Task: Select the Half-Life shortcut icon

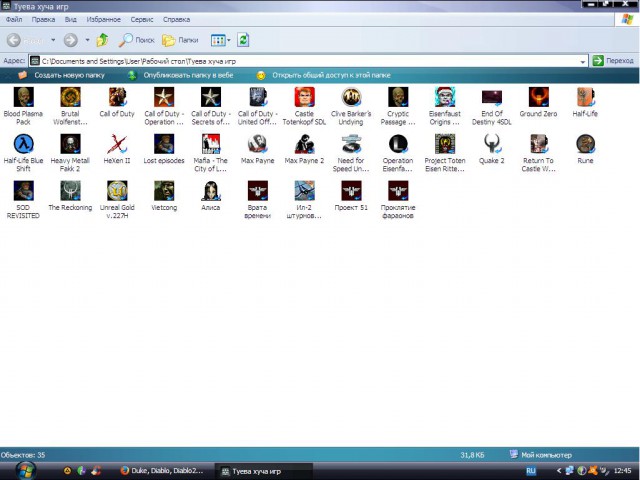Action: pyautogui.click(x=585, y=97)
